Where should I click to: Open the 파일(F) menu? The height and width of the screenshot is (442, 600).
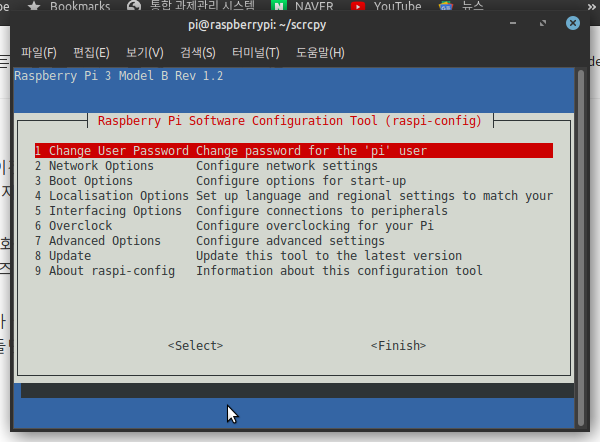click(39, 52)
